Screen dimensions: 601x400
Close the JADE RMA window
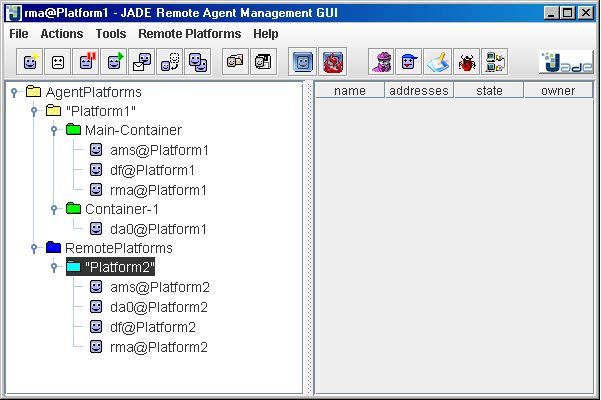(x=585, y=13)
